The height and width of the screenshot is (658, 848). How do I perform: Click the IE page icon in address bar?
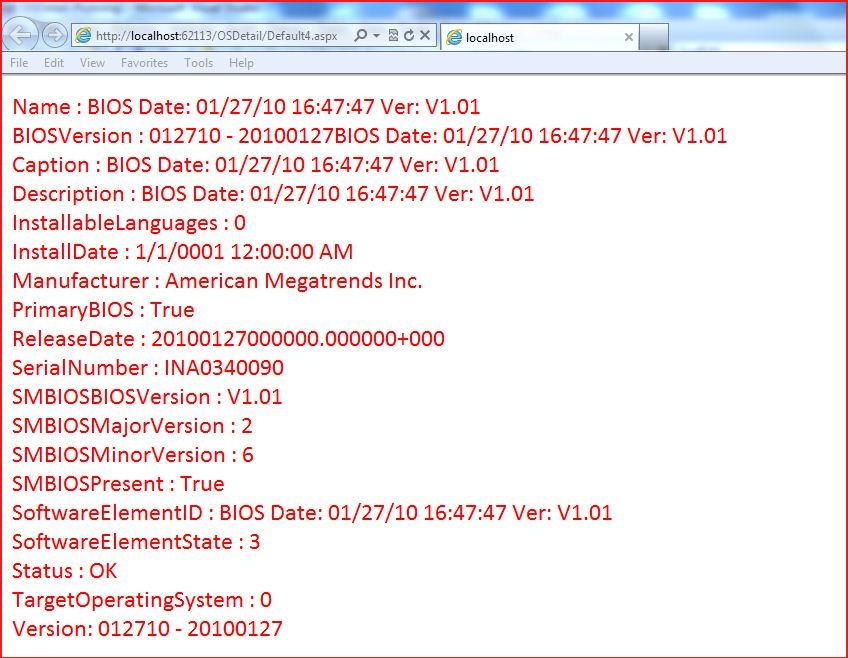point(83,36)
